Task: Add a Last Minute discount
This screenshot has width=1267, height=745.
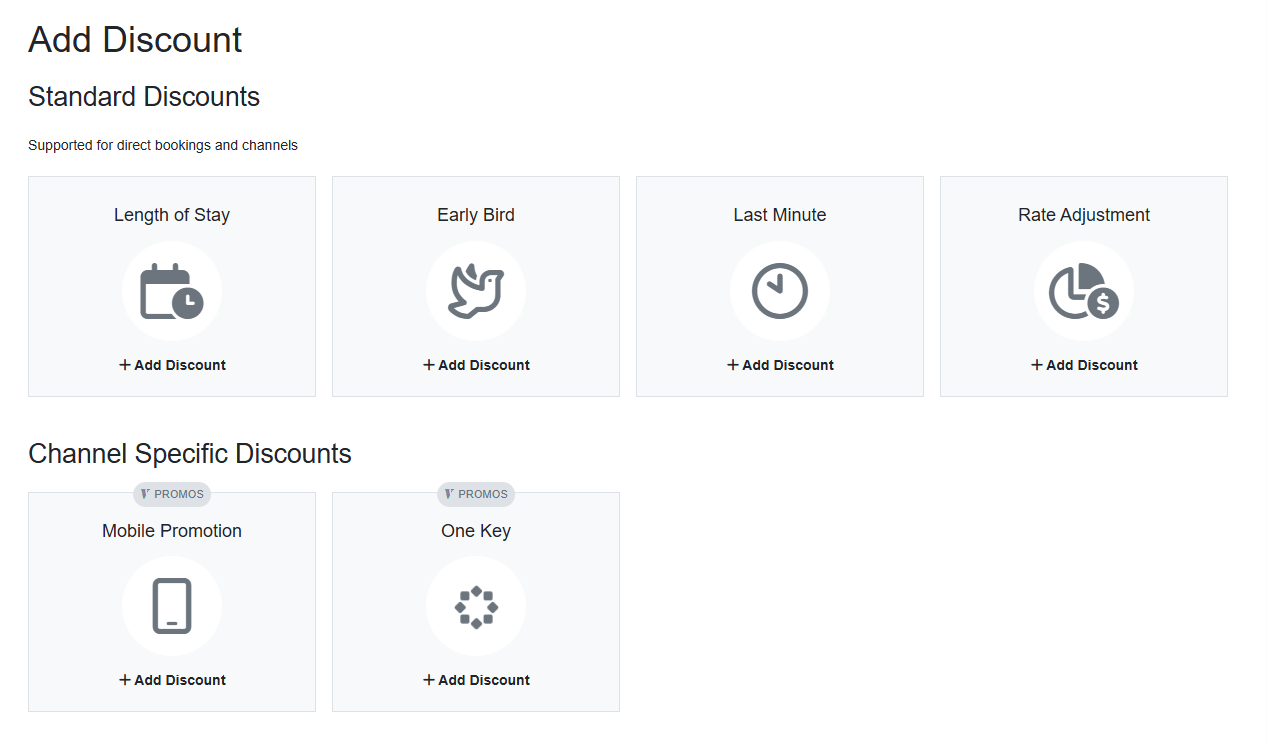Action: (x=780, y=365)
